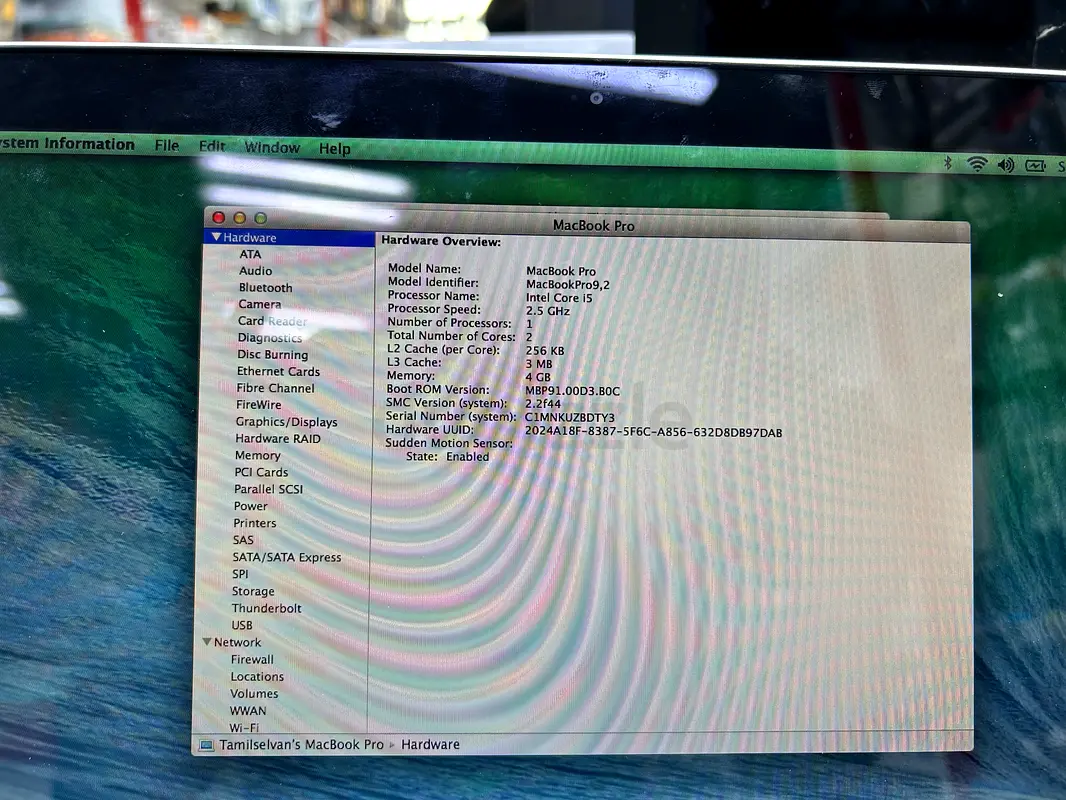
Task: Select Volumes in the sidebar
Action: click(x=254, y=694)
